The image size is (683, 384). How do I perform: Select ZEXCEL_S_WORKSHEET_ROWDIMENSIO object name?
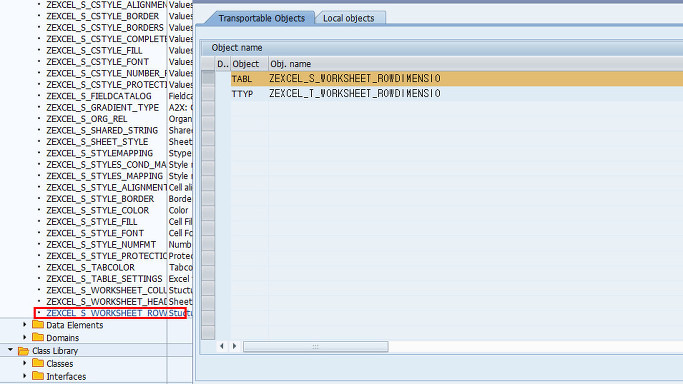point(355,78)
